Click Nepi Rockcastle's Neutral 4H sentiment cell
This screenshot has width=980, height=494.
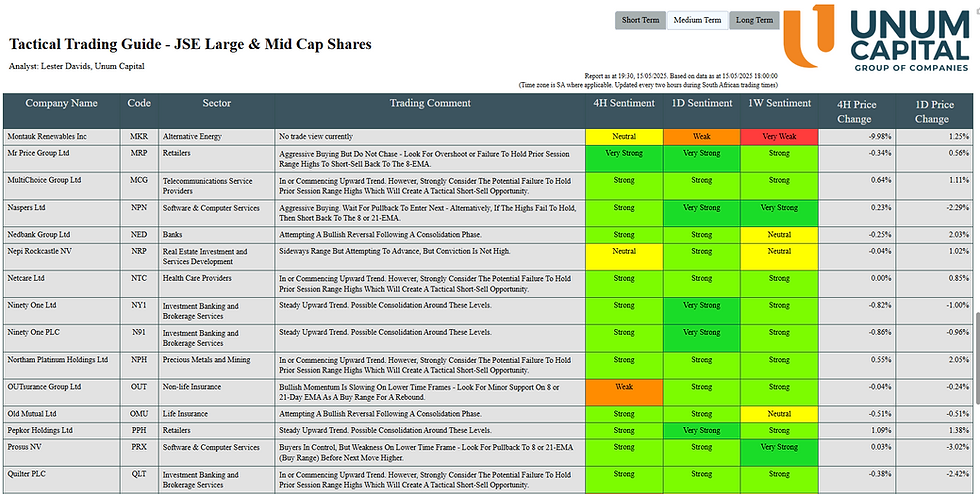point(624,256)
